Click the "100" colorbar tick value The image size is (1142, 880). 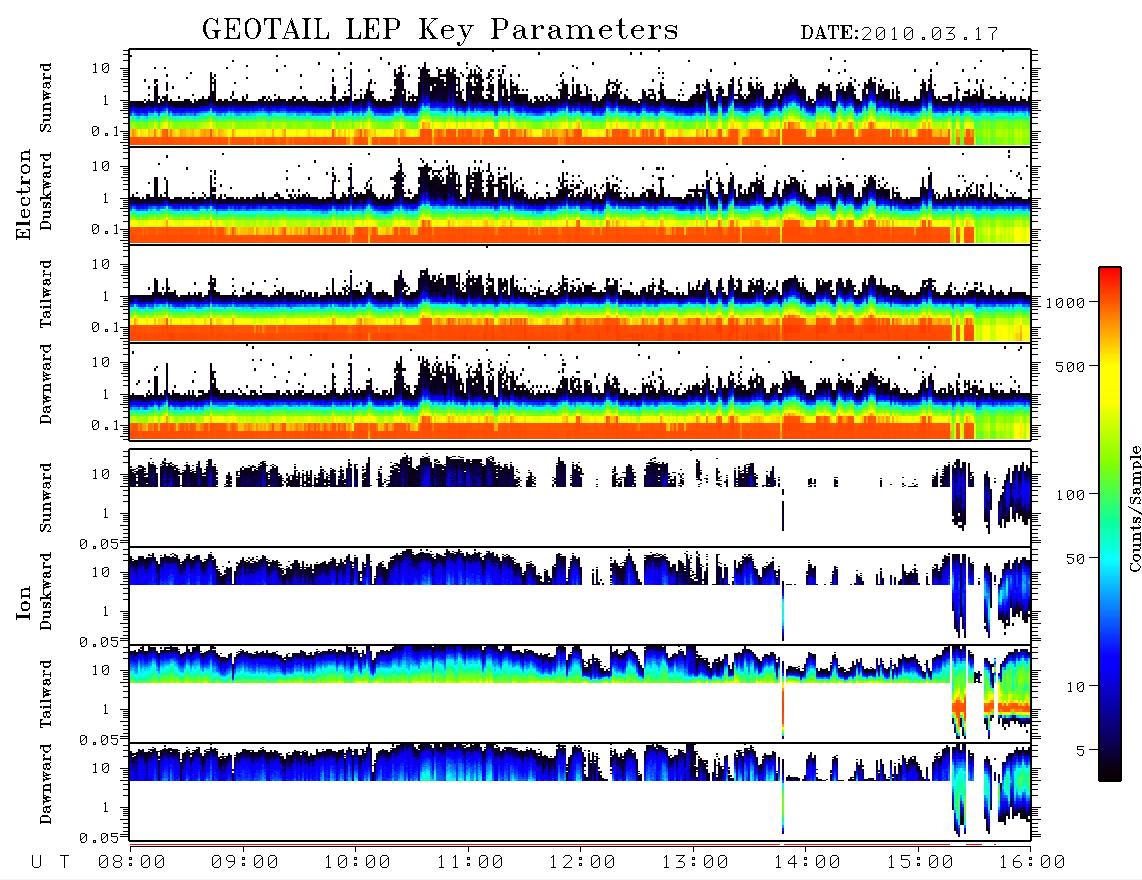[x=1071, y=495]
